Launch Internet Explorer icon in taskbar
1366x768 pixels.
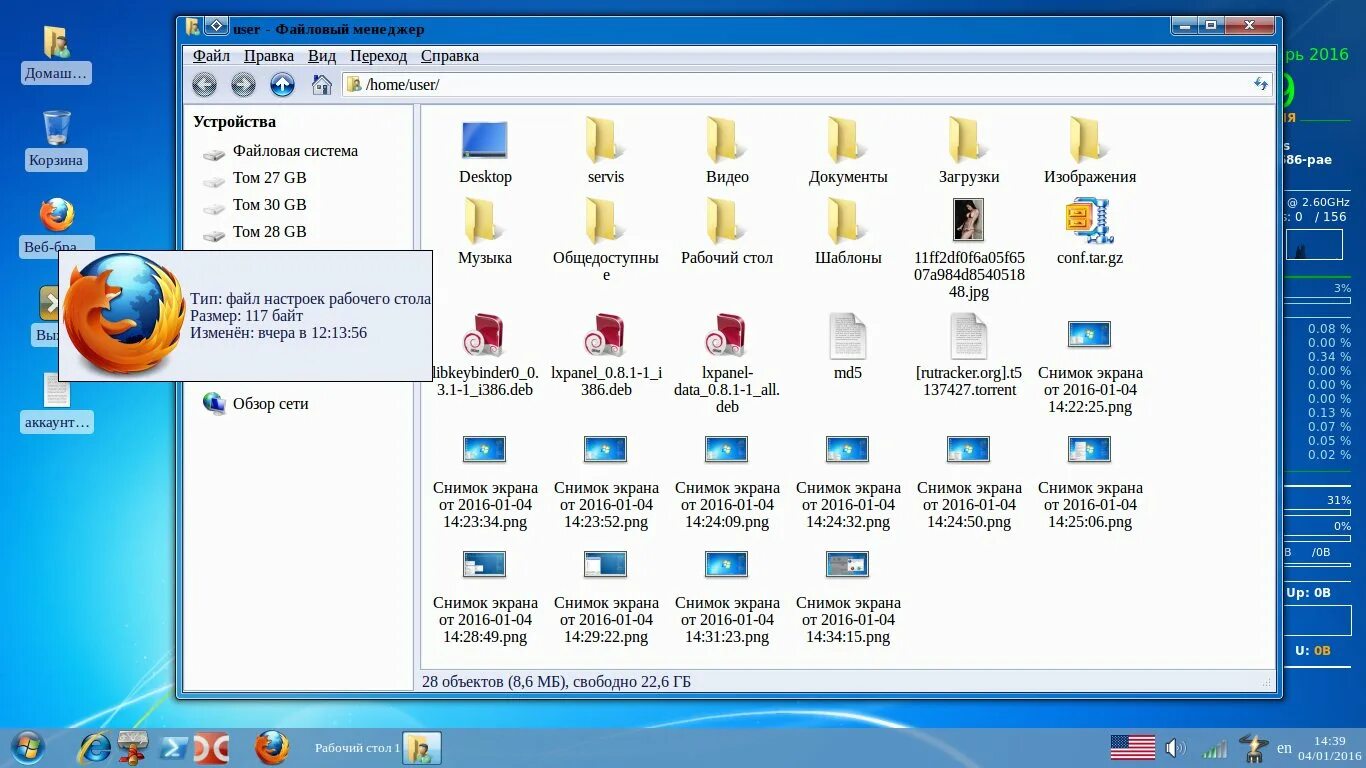[95, 748]
